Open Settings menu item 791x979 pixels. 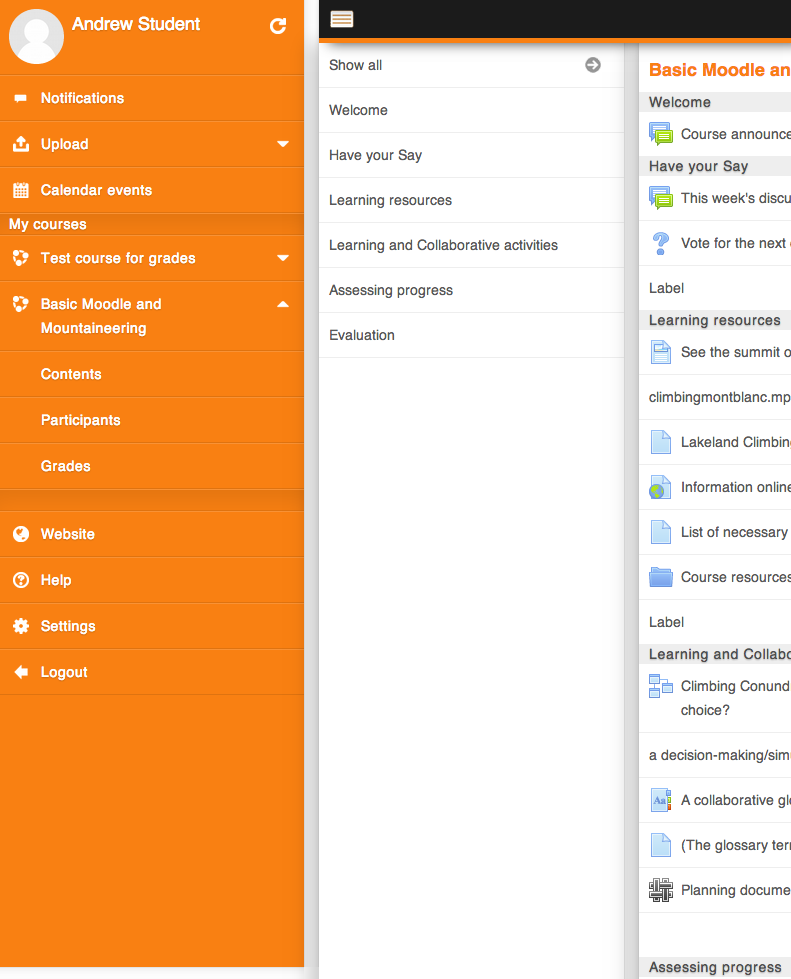[x=152, y=626]
